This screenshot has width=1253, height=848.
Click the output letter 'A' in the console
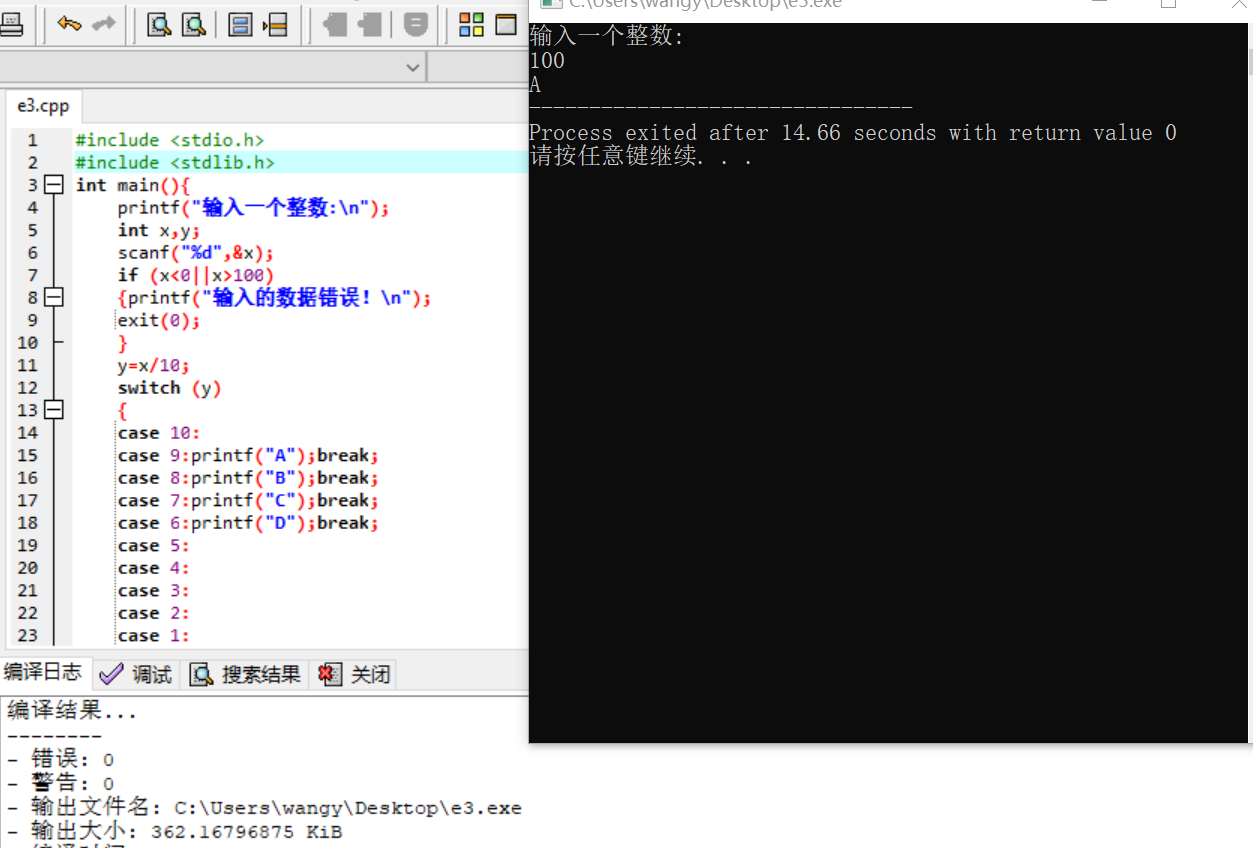click(x=535, y=85)
